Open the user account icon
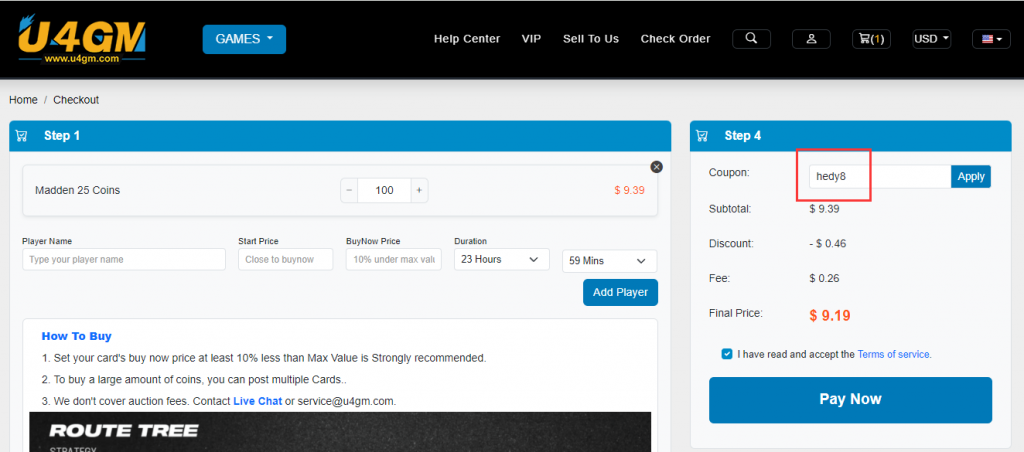 pos(811,39)
